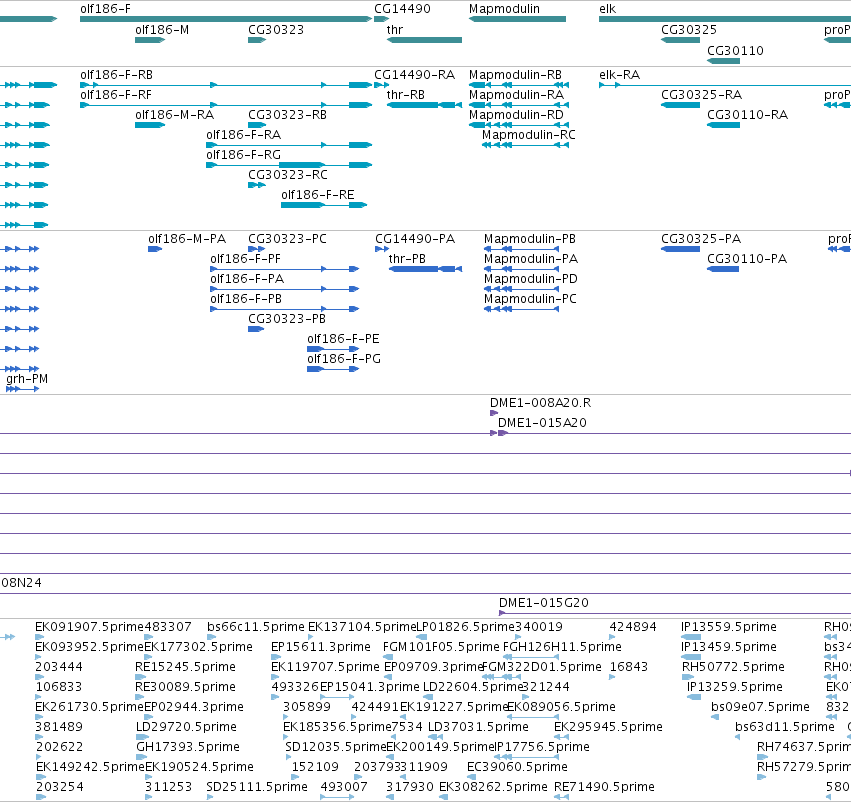Click transcript label olf186-F-RB
Screen dimensions: 851x802
pyautogui.click(x=116, y=75)
